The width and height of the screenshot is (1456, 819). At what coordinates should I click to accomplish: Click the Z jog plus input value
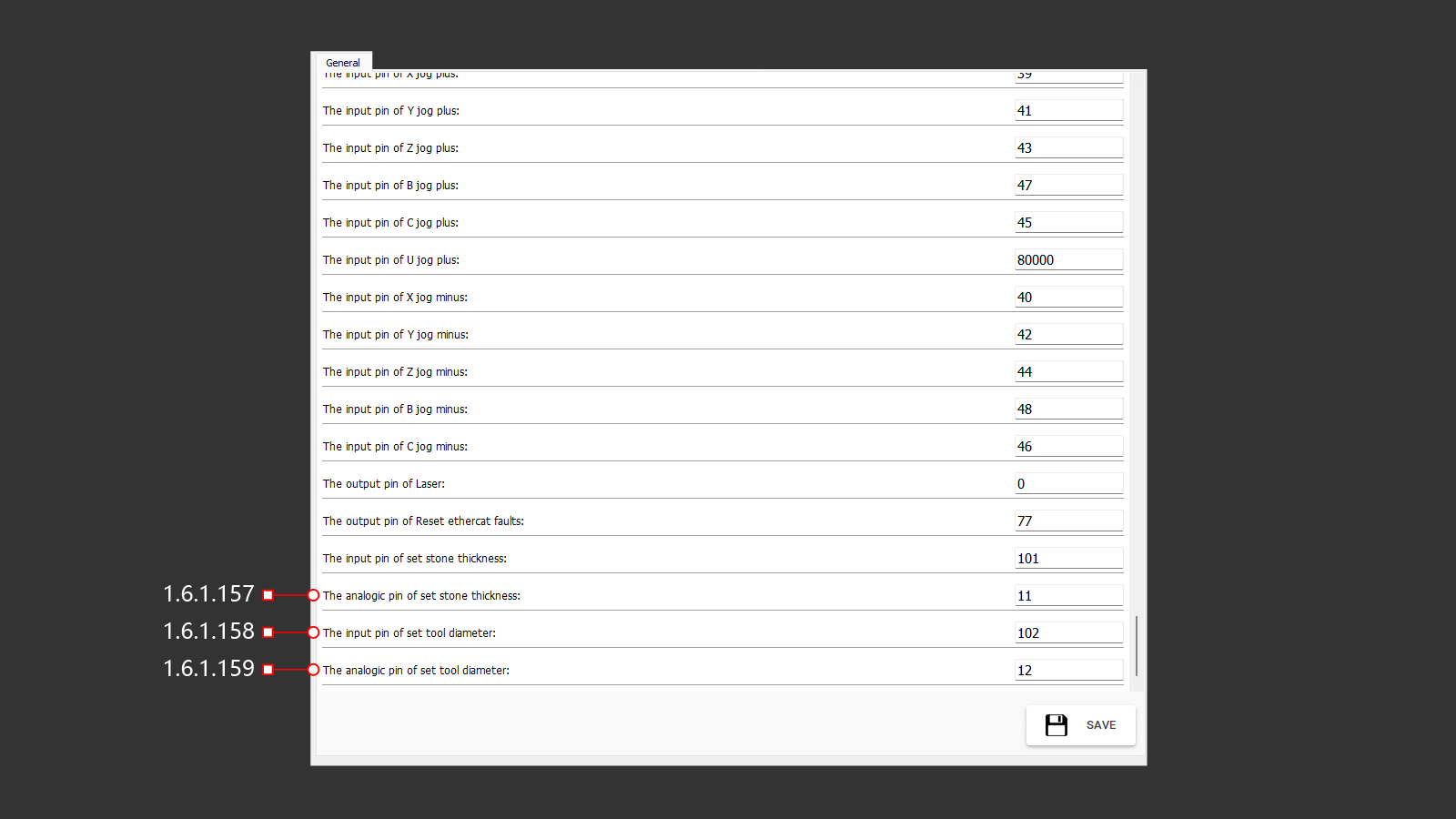[x=1067, y=148]
